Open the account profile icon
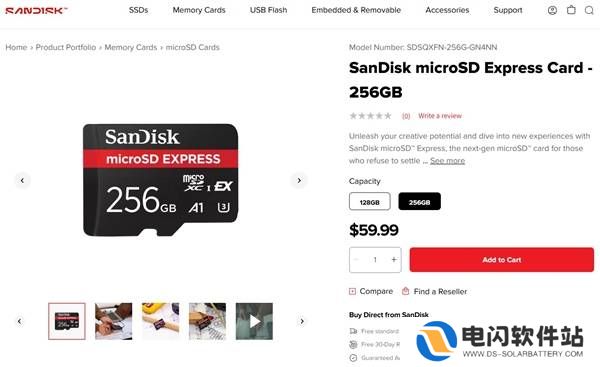Image resolution: width=600 pixels, height=367 pixels. (552, 10)
